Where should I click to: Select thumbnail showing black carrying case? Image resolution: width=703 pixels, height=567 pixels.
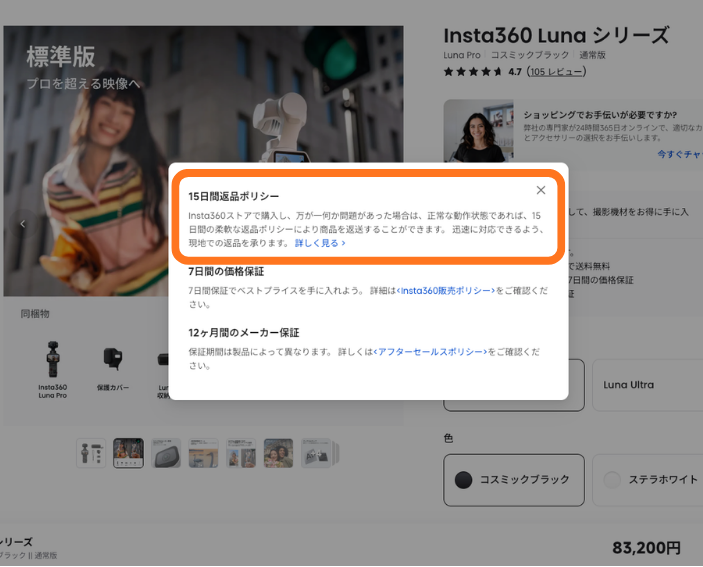166,453
